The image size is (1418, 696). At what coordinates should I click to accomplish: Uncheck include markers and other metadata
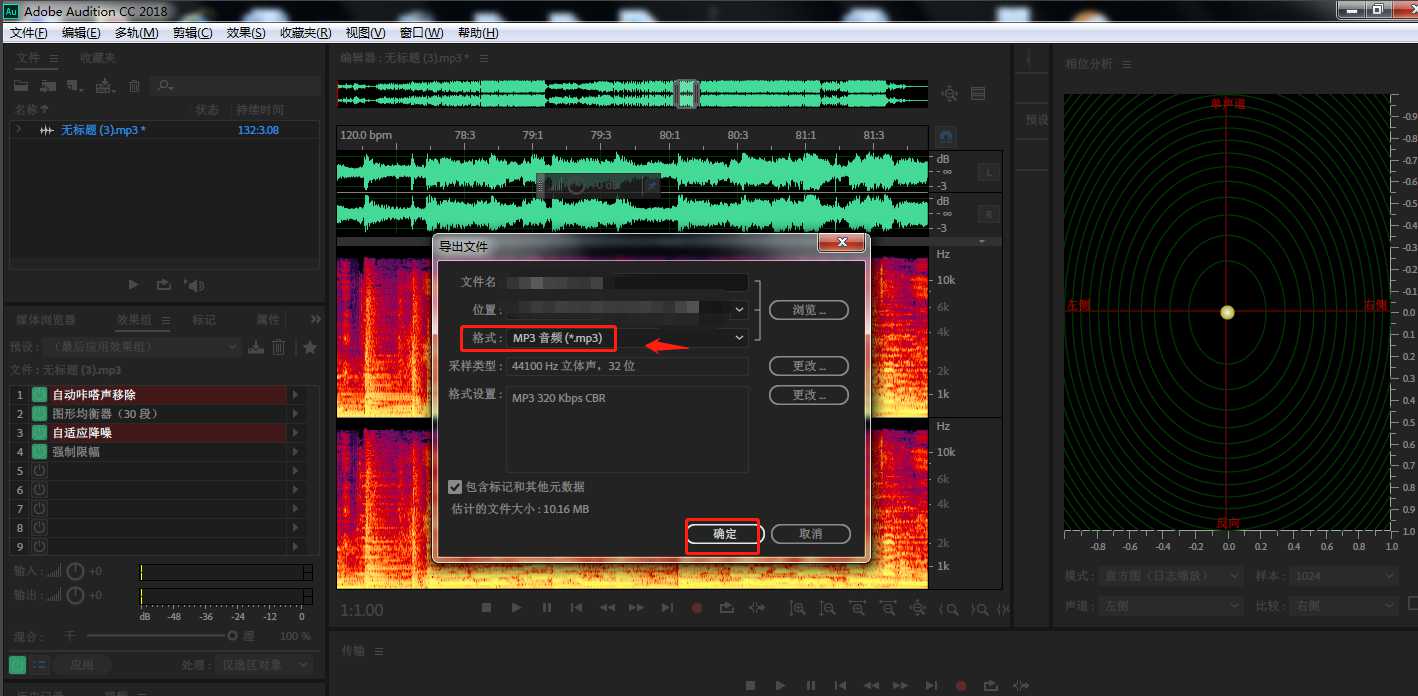click(455, 487)
